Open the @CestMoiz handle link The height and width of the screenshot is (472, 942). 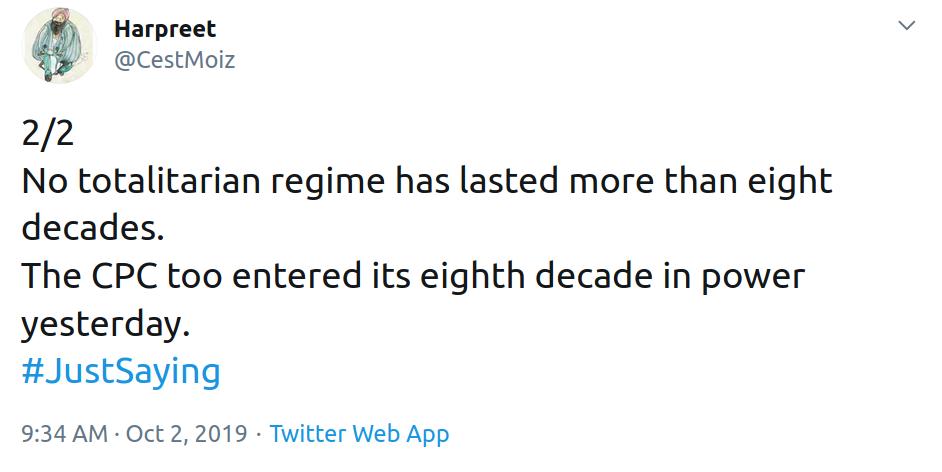[174, 60]
